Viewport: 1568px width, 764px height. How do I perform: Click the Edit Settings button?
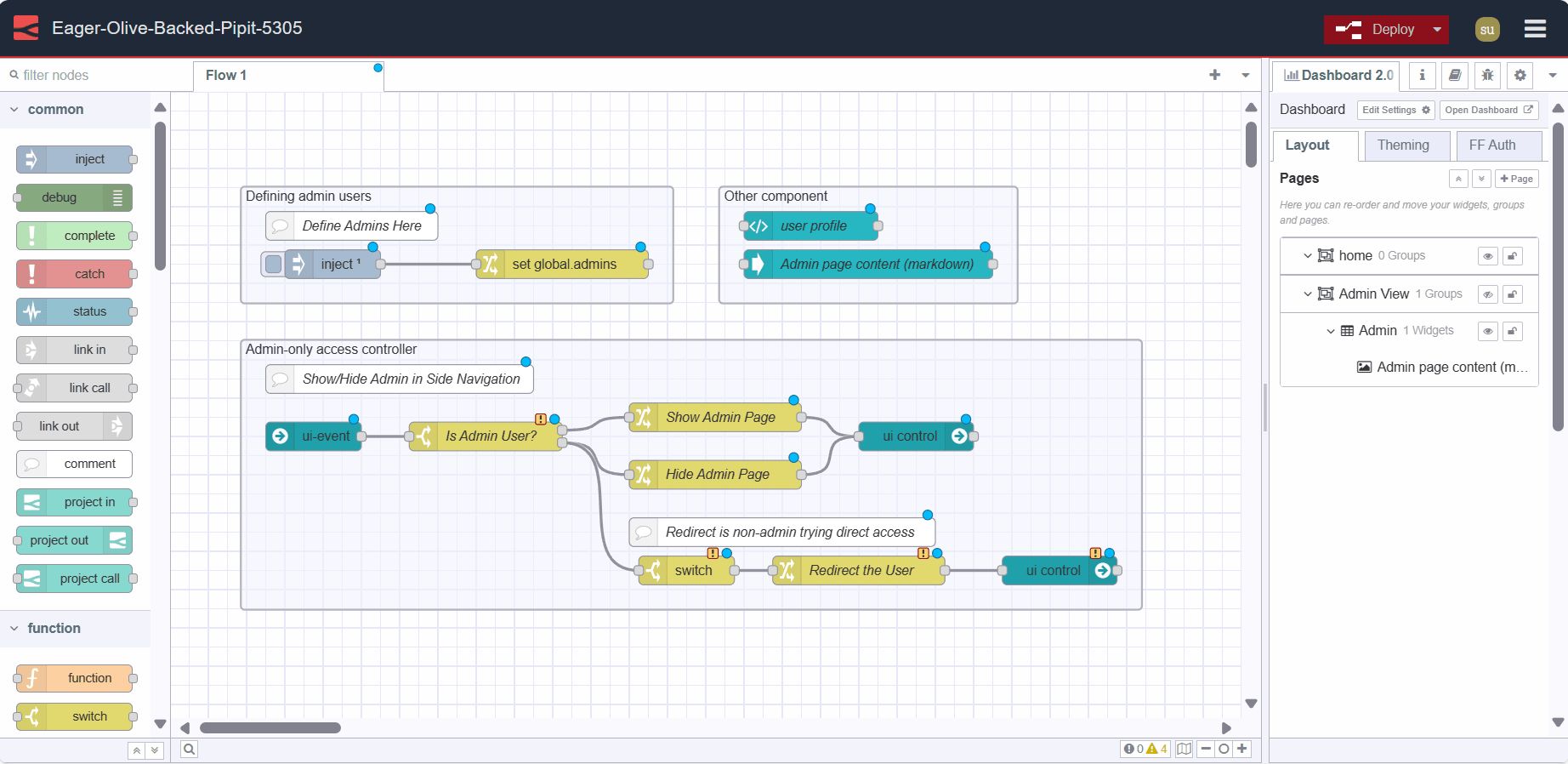[1395, 110]
